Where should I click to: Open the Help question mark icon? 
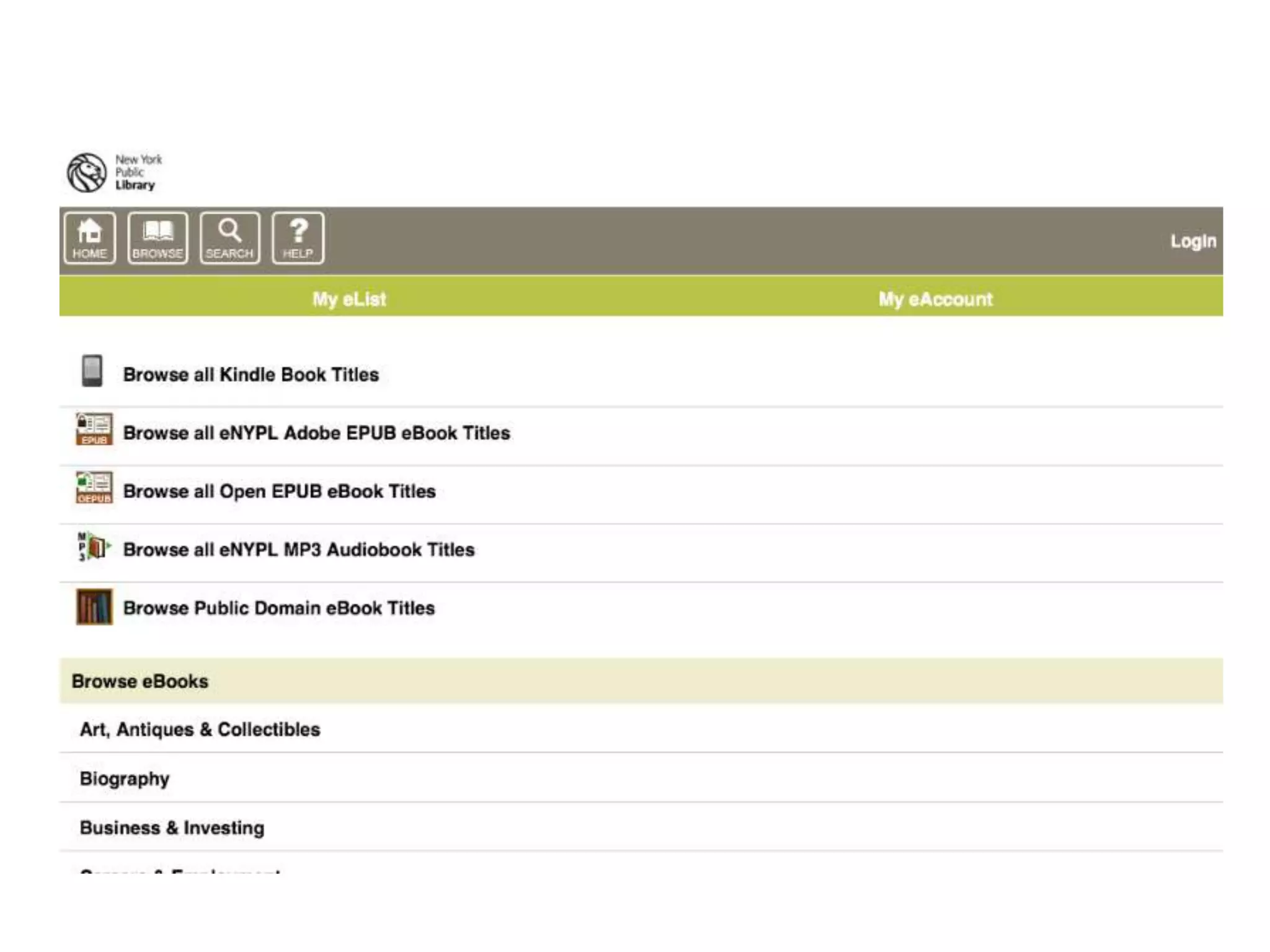tap(298, 239)
